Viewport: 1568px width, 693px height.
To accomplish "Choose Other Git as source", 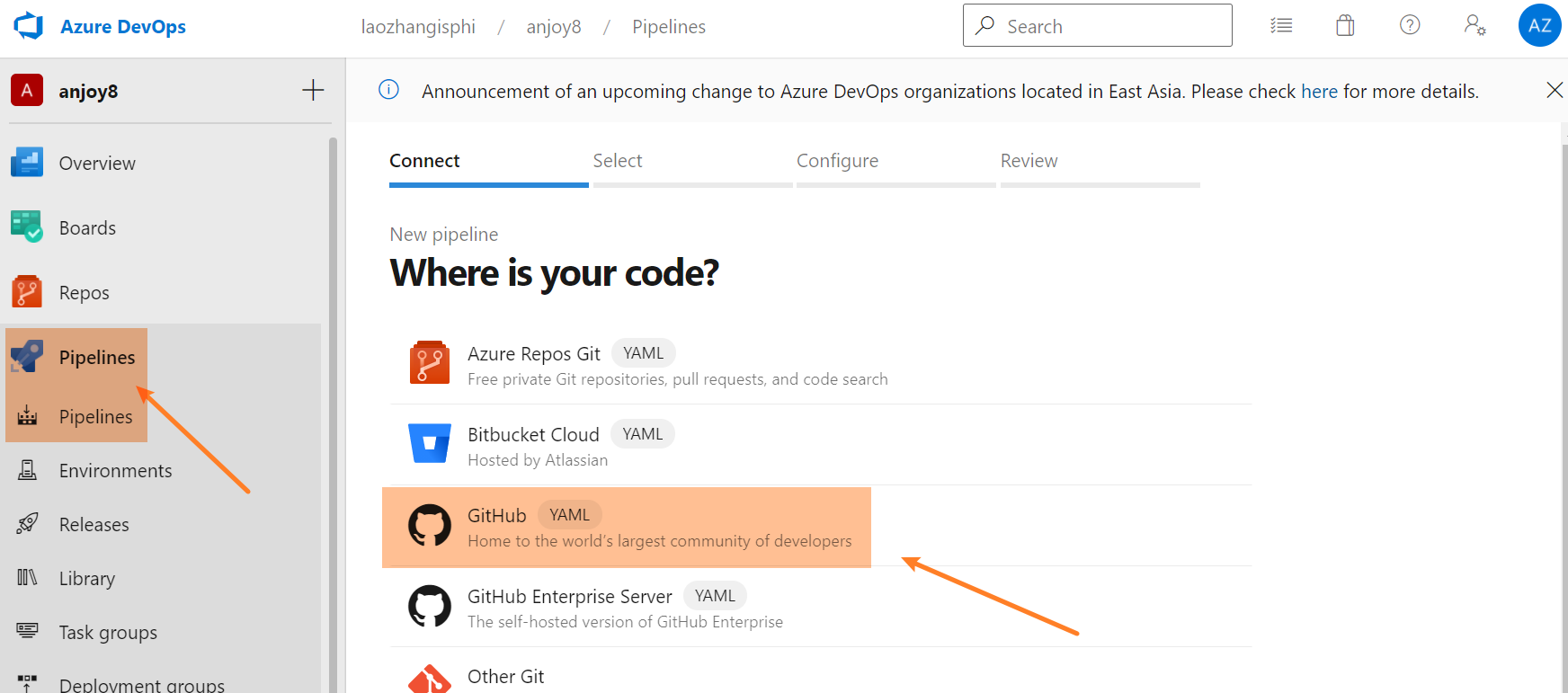I will pyautogui.click(x=820, y=672).
